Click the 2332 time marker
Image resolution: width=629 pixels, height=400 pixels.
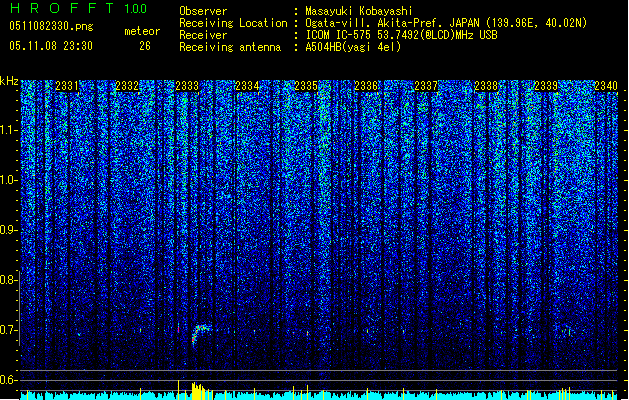coord(127,86)
